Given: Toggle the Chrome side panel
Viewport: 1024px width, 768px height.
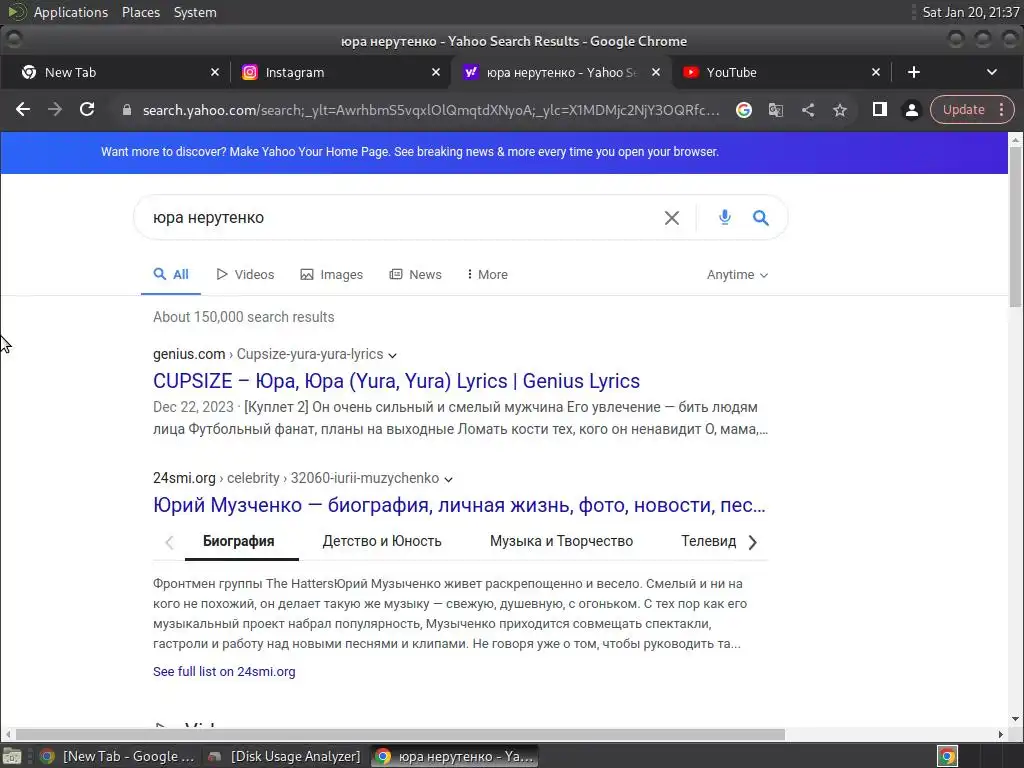Looking at the screenshot, I should click(880, 110).
